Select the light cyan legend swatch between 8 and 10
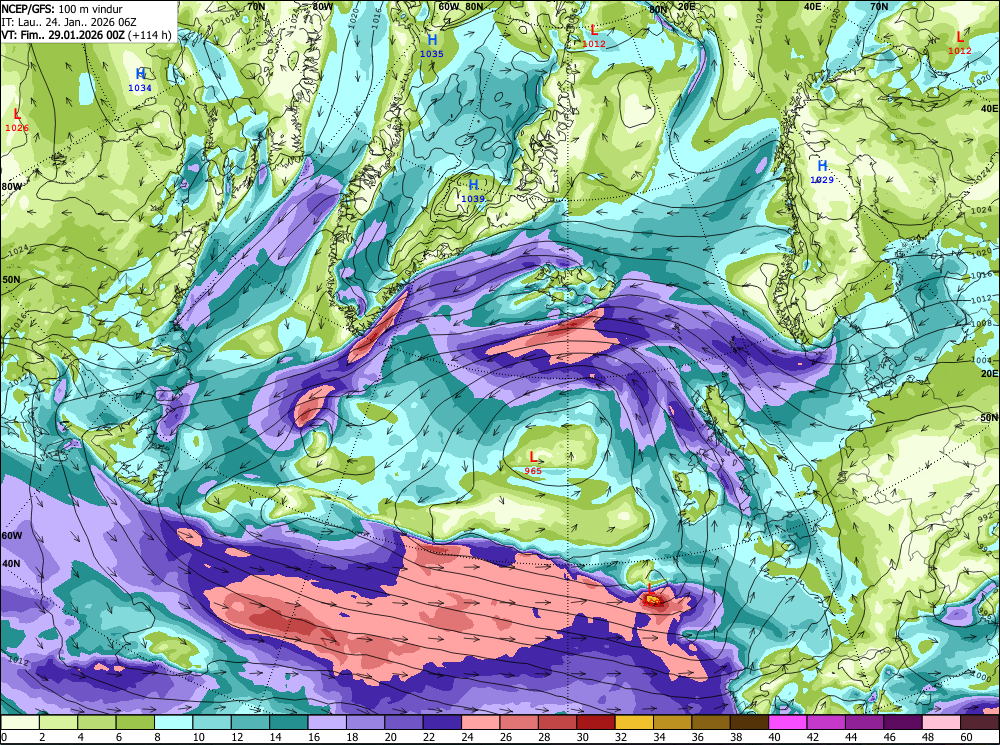The width and height of the screenshot is (1000, 745). 173,722
